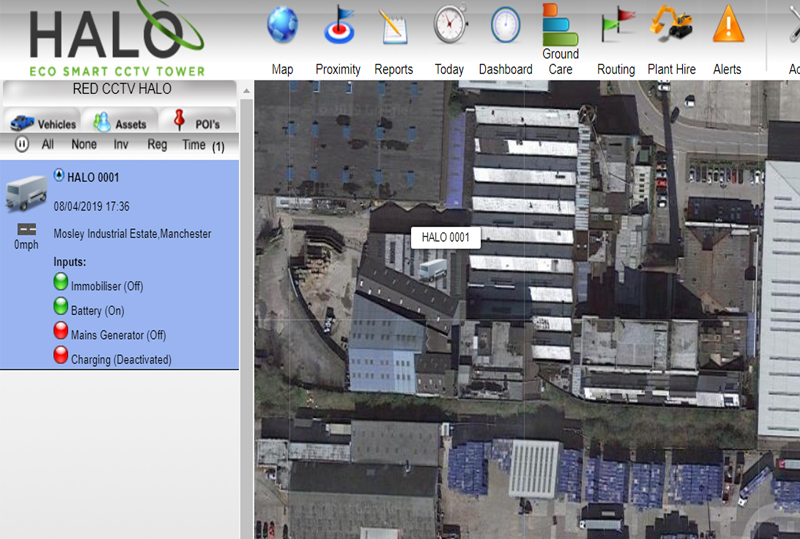Open the Dashboard gauge icon
The image size is (800, 539).
505,25
